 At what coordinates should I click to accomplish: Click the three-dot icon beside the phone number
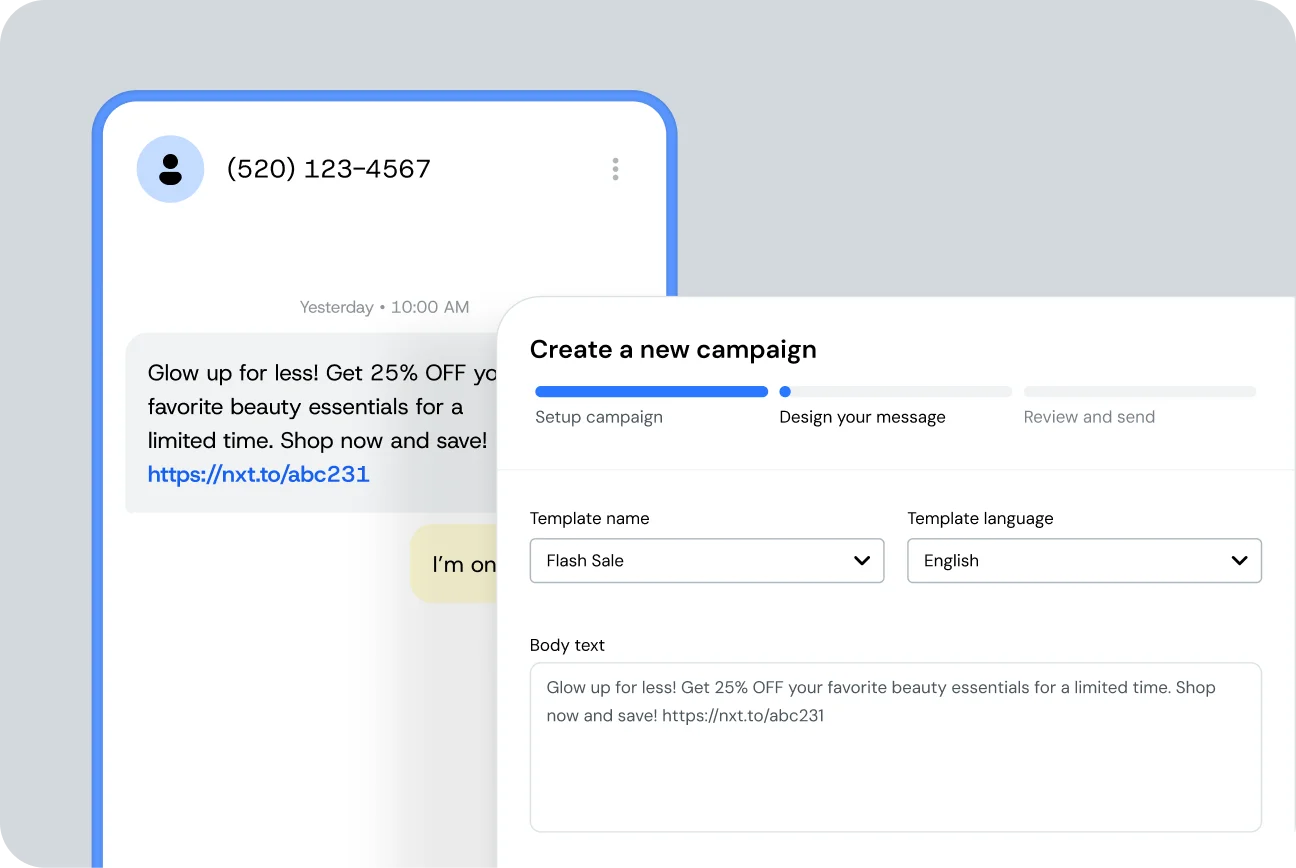615,169
